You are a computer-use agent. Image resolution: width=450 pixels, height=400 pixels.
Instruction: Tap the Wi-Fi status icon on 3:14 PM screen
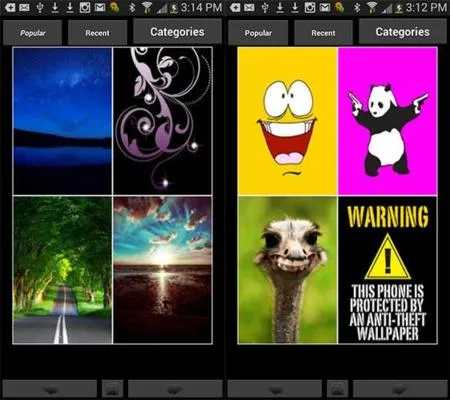146,7
